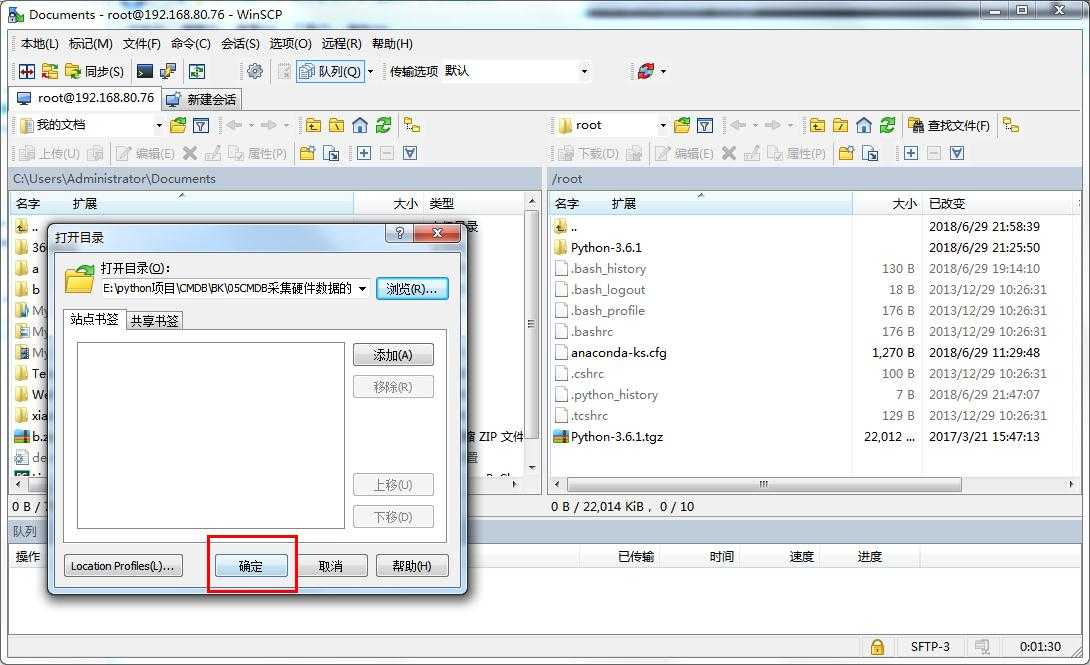
Task: Expand the 传输选项 默认 dropdown
Action: [584, 71]
